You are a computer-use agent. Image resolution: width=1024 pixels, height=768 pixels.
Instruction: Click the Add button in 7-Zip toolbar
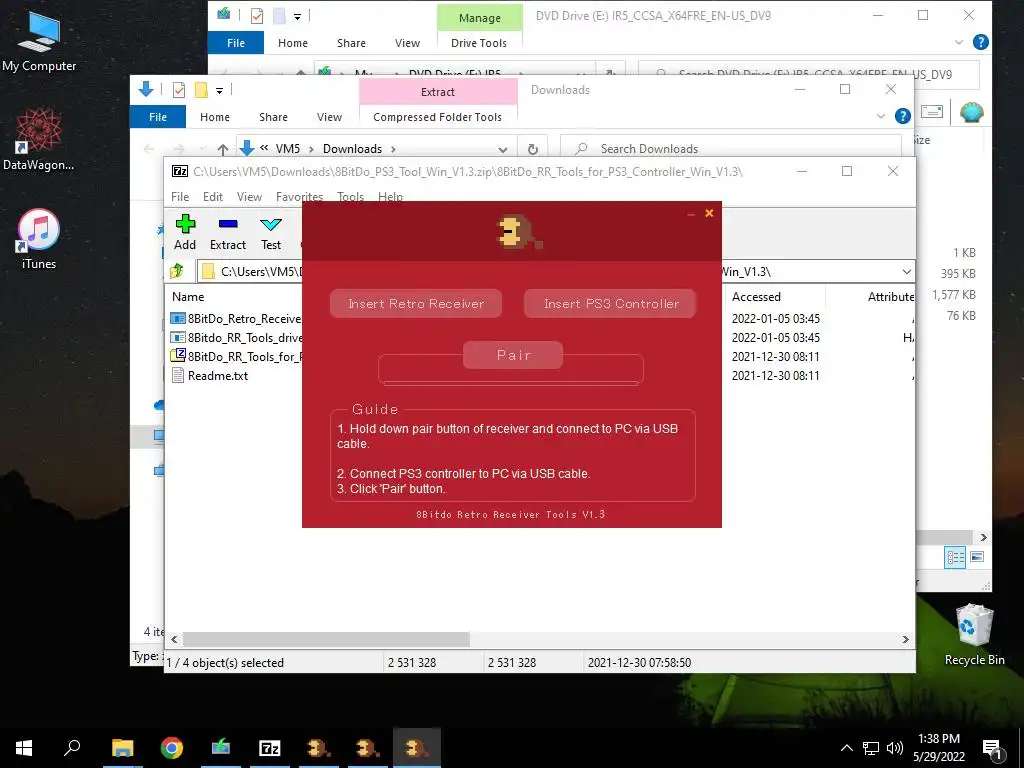[x=185, y=233]
